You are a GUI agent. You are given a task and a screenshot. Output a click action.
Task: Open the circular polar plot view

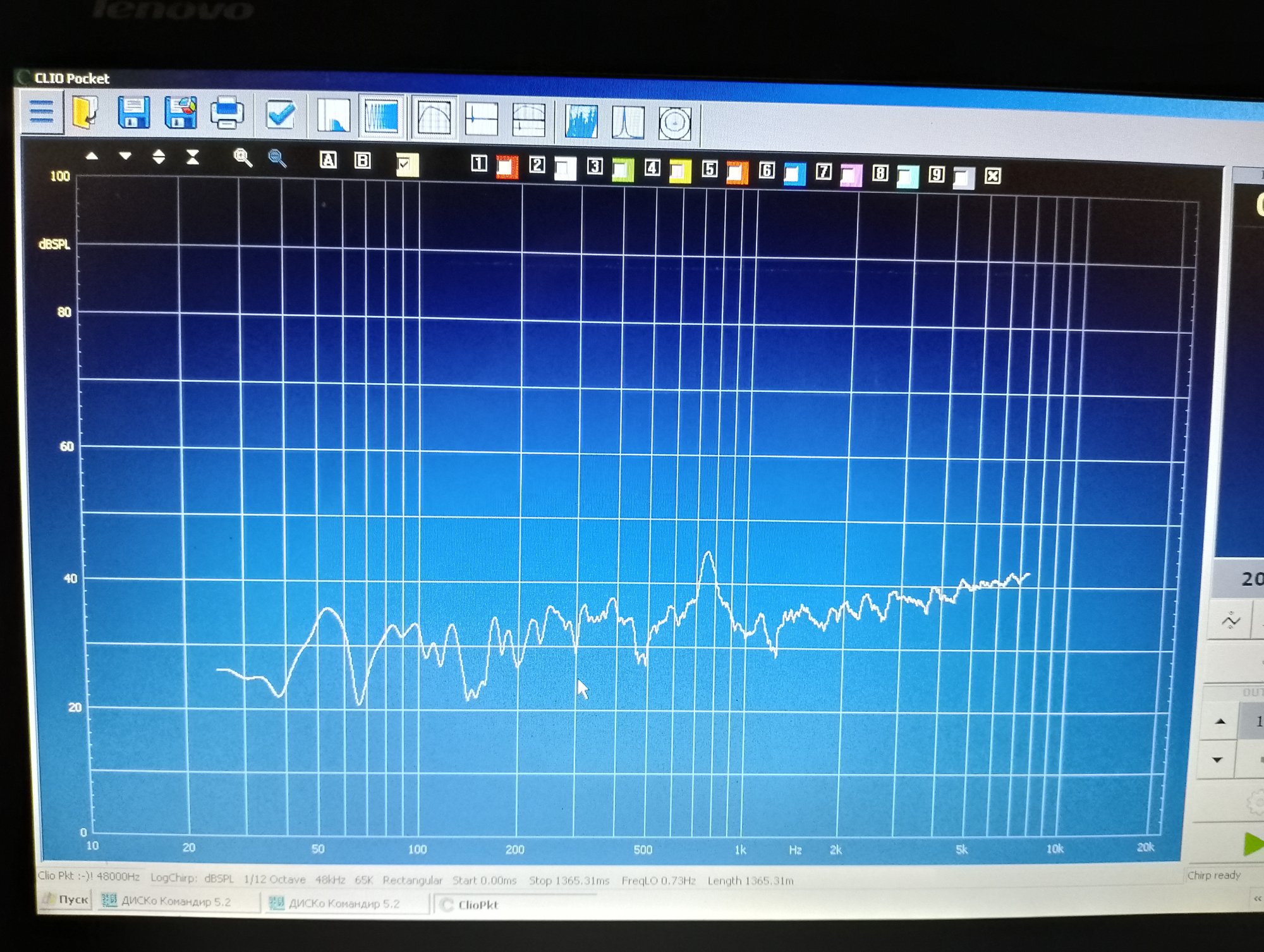[x=675, y=123]
